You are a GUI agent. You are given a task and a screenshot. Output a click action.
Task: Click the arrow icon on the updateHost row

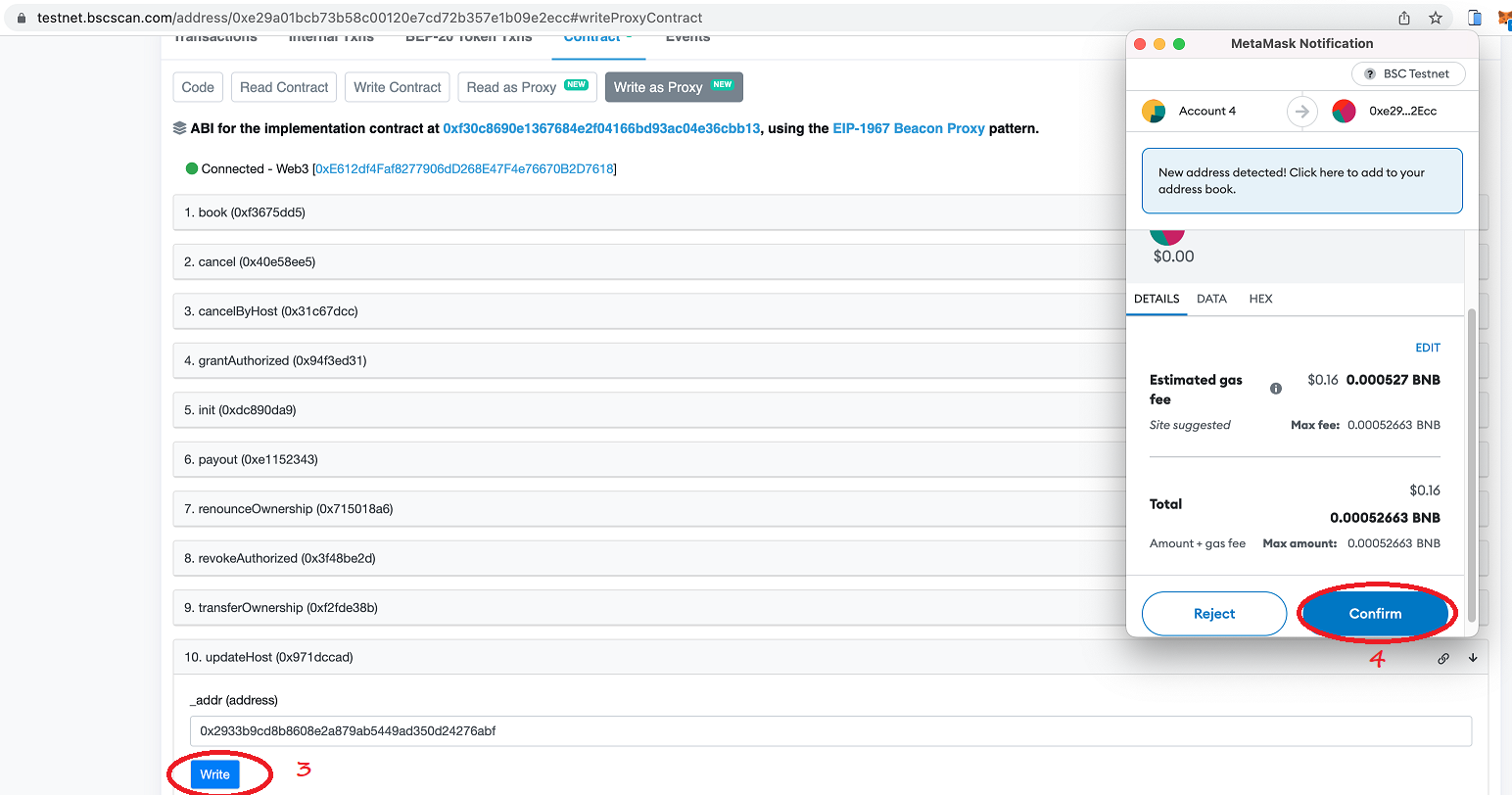[1473, 658]
